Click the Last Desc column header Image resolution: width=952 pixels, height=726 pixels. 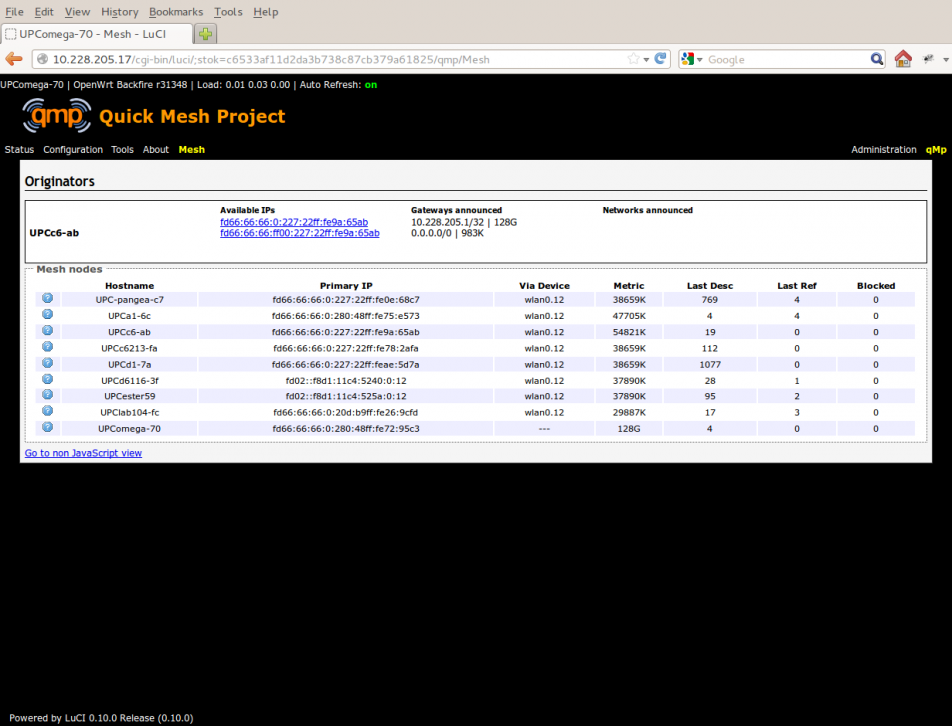tap(710, 286)
